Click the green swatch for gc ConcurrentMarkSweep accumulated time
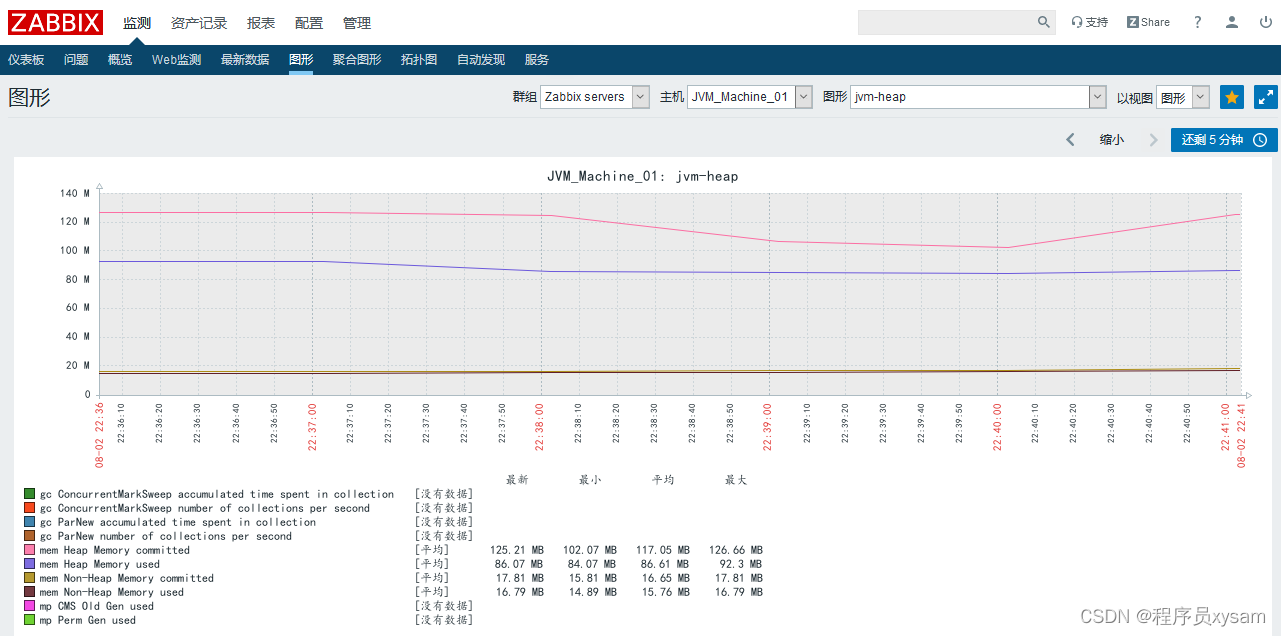 click(30, 494)
